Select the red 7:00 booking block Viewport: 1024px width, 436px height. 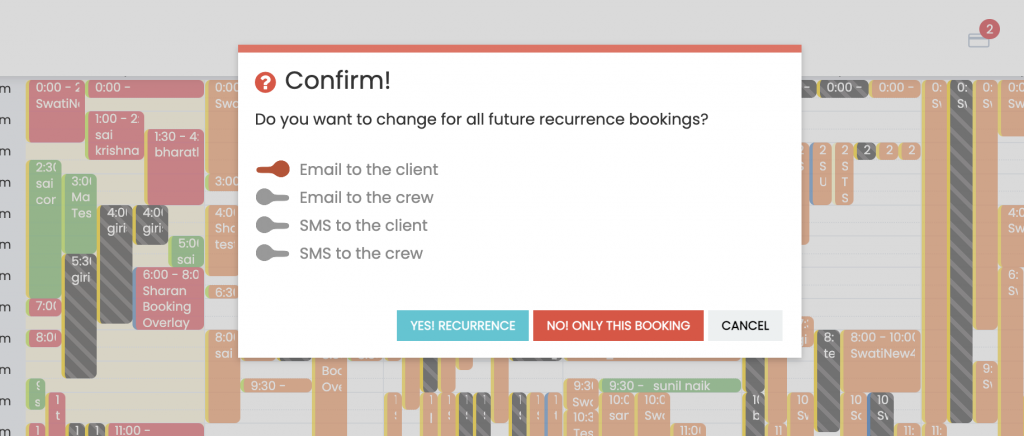click(x=44, y=306)
